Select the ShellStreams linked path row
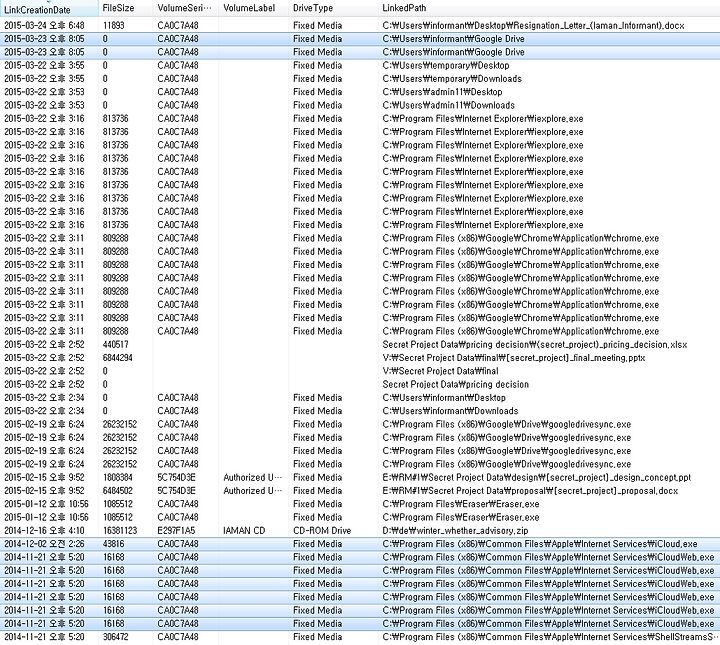The width and height of the screenshot is (720, 645). pyautogui.click(x=550, y=637)
